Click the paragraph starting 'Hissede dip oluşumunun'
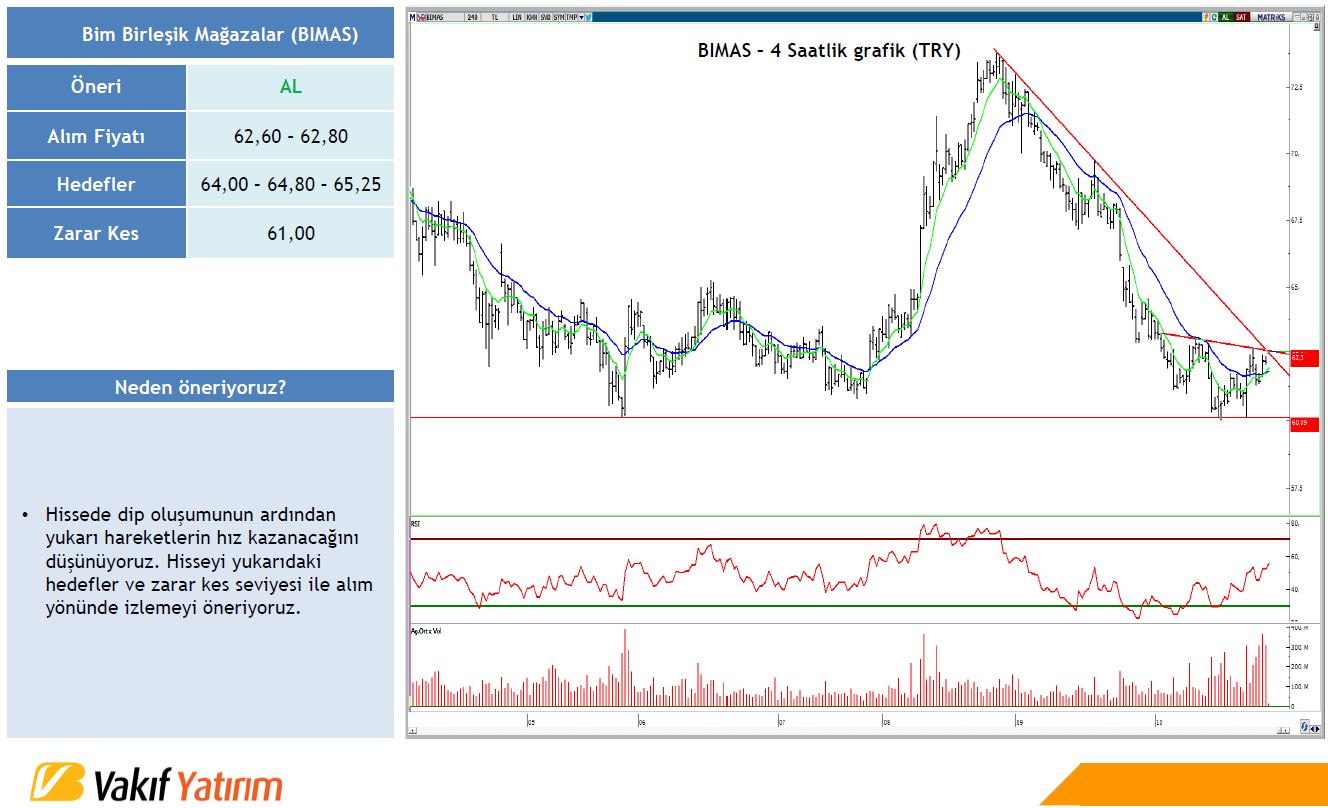Viewport: 1328px width, 808px height. (209, 561)
